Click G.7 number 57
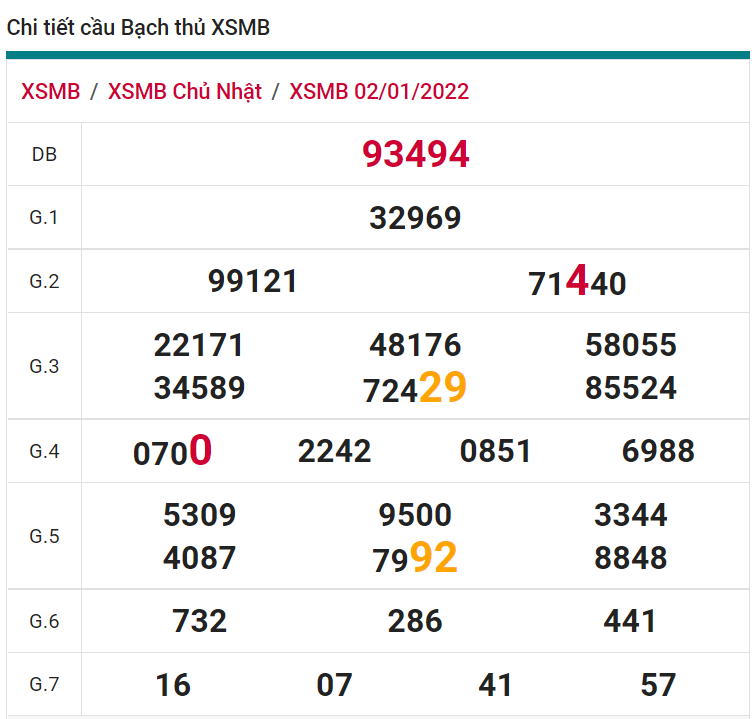 pos(658,685)
